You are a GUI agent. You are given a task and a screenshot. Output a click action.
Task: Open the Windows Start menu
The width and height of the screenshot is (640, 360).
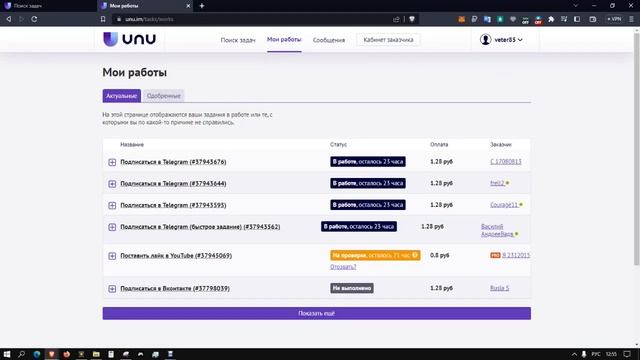7,354
